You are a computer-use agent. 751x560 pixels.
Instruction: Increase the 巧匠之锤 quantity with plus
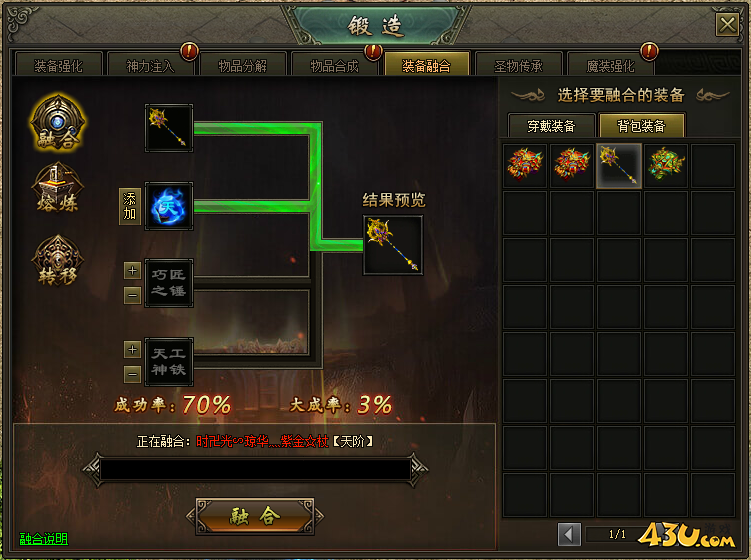[x=133, y=271]
